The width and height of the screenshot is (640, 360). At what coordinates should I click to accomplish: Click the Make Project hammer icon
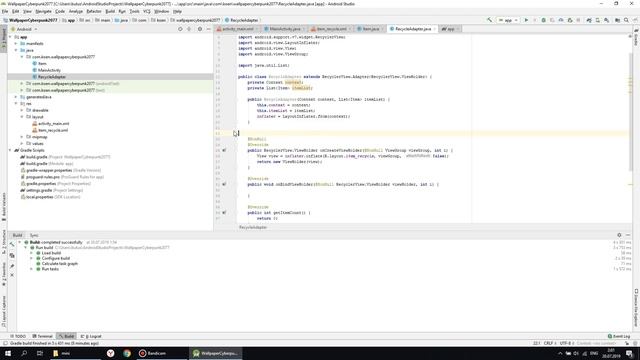click(489, 20)
